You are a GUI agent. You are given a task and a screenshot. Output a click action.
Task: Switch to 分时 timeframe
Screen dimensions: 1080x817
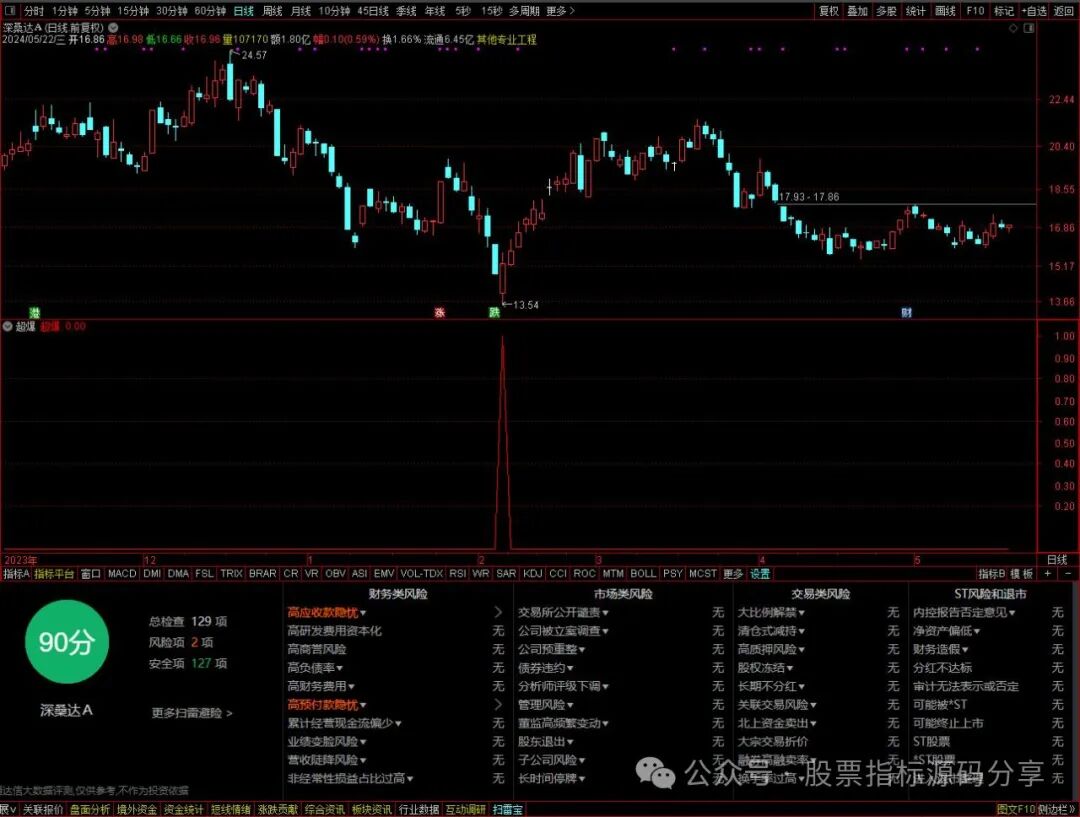(33, 10)
